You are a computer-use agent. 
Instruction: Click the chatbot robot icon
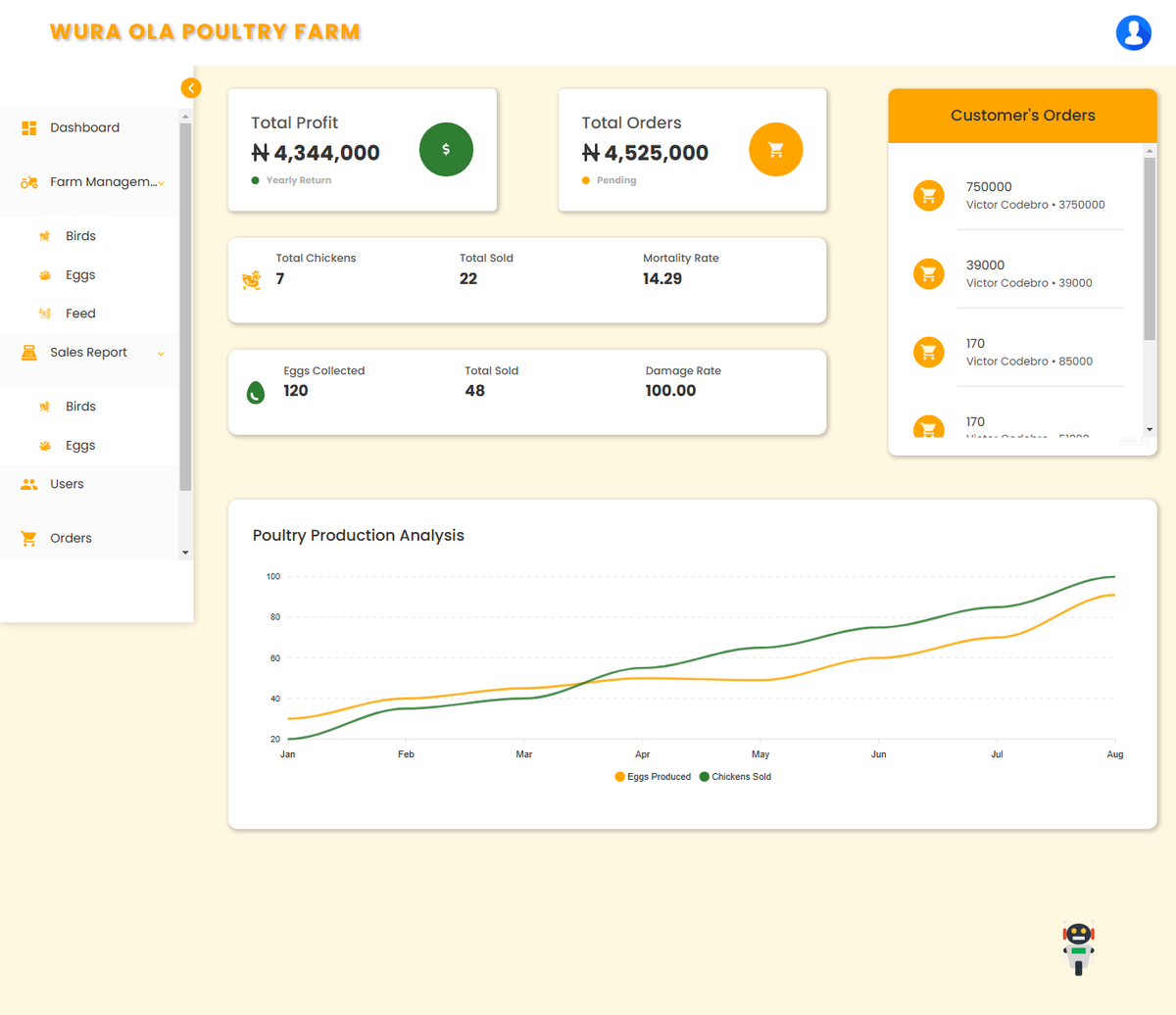coord(1078,947)
